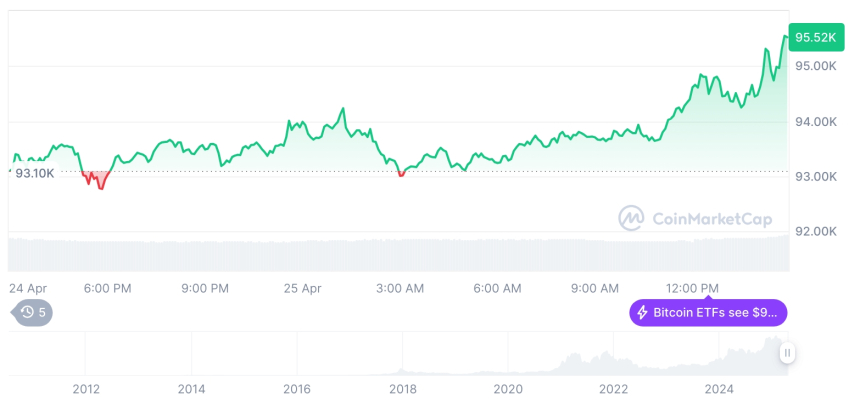The image size is (860, 401).
Task: Click the 95.00K price axis label
Action: (x=815, y=66)
